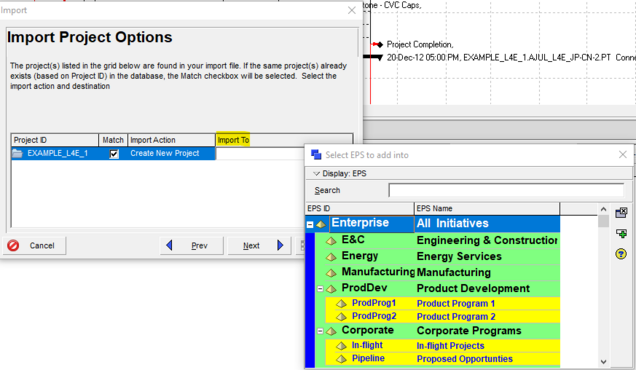Click the Energy EPS node icon
The image size is (636, 370).
pyautogui.click(x=331, y=257)
